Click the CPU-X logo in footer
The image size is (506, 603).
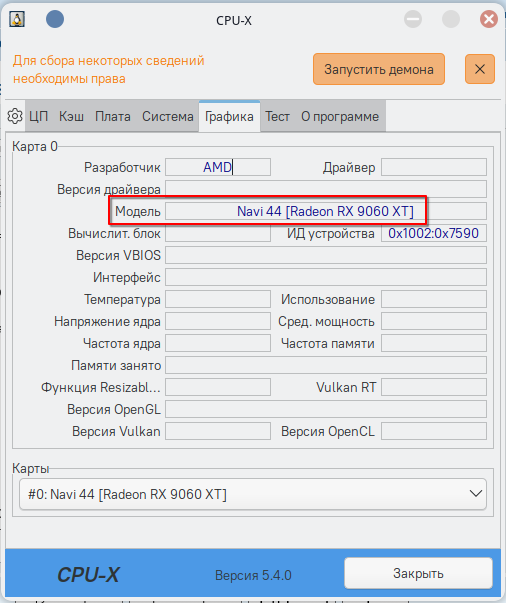[88, 575]
